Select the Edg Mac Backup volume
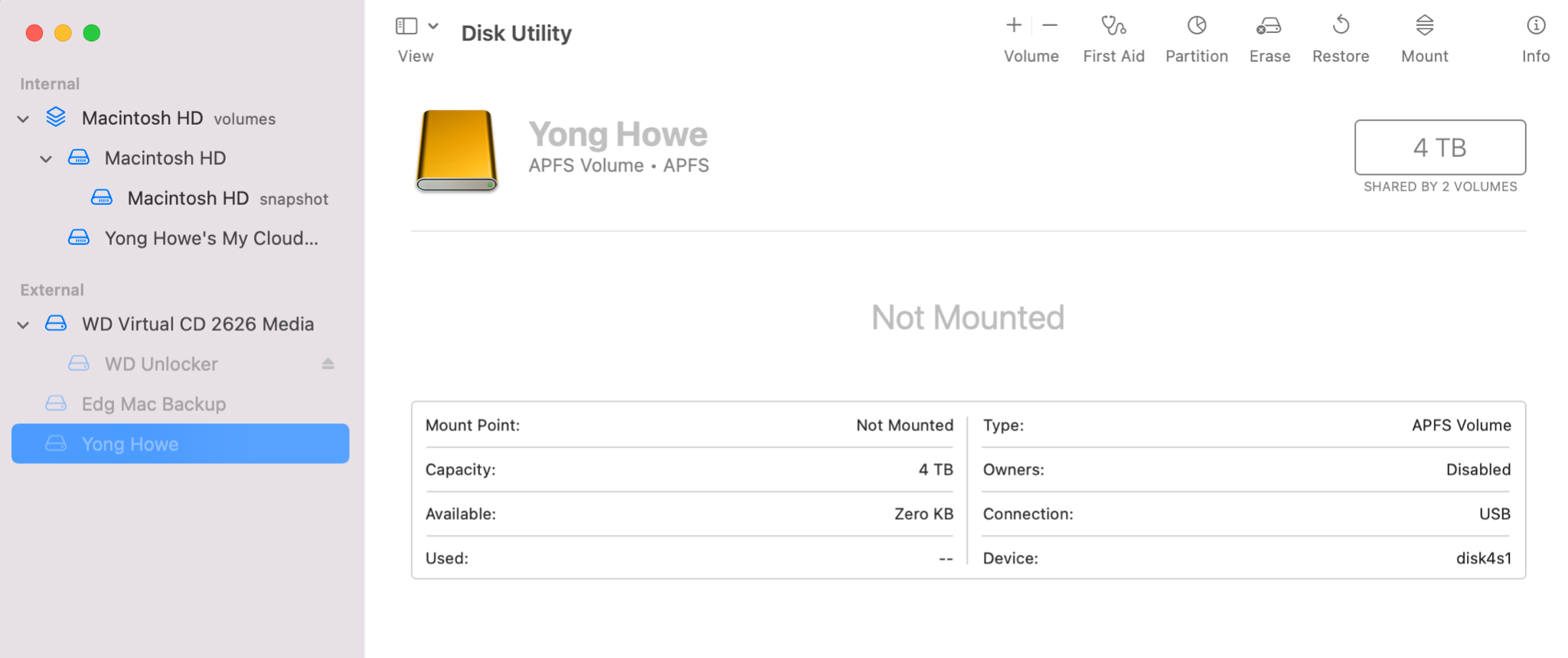The height and width of the screenshot is (658, 1568). tap(153, 404)
